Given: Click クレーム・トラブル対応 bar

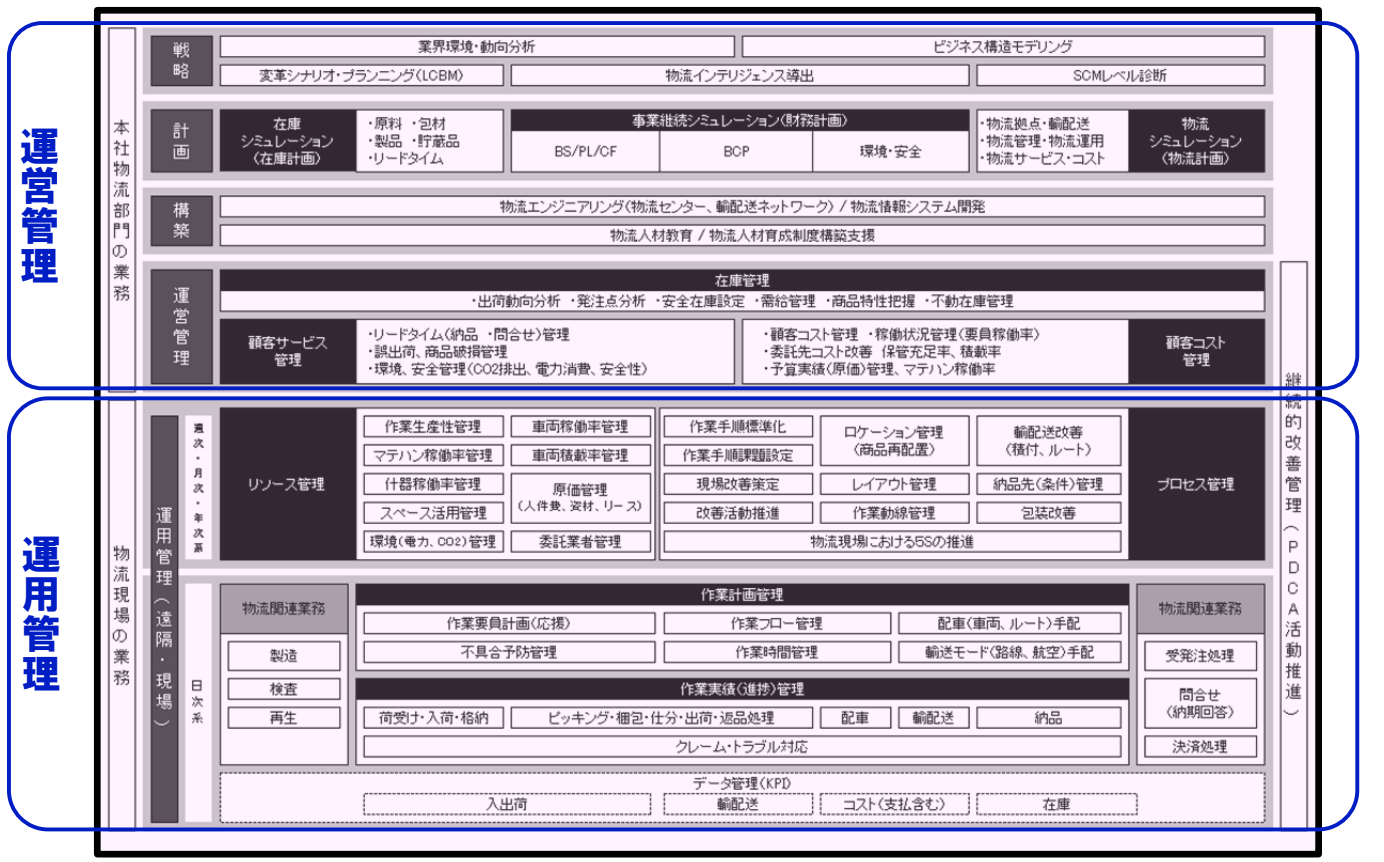Looking at the screenshot, I should 742,746.
